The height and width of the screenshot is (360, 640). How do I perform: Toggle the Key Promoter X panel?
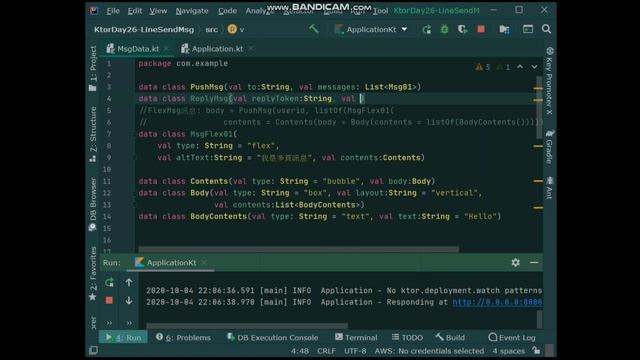pos(549,80)
